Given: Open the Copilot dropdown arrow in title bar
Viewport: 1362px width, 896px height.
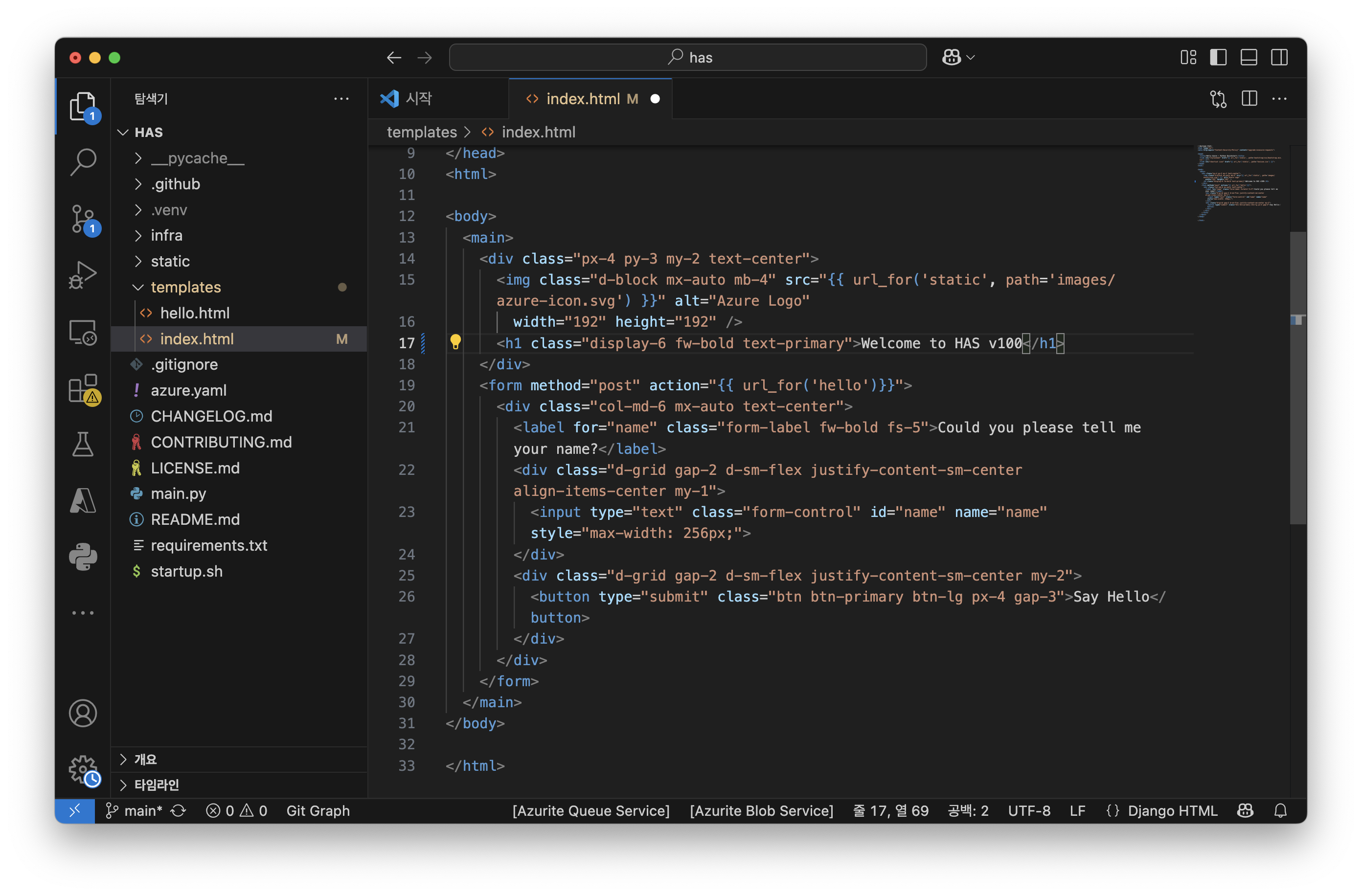Looking at the screenshot, I should [x=971, y=57].
